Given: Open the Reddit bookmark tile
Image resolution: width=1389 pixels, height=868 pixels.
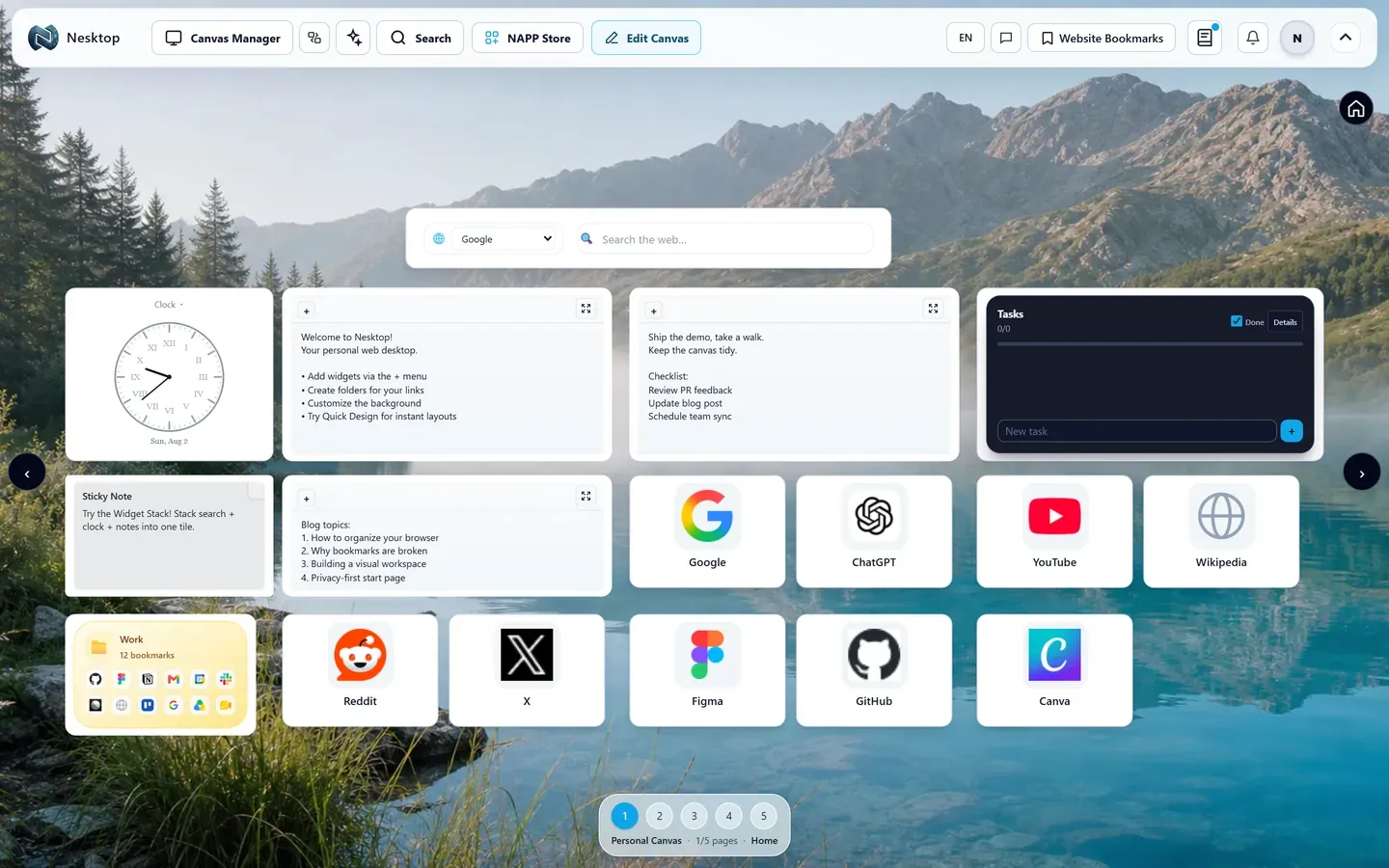Looking at the screenshot, I should pos(360,670).
